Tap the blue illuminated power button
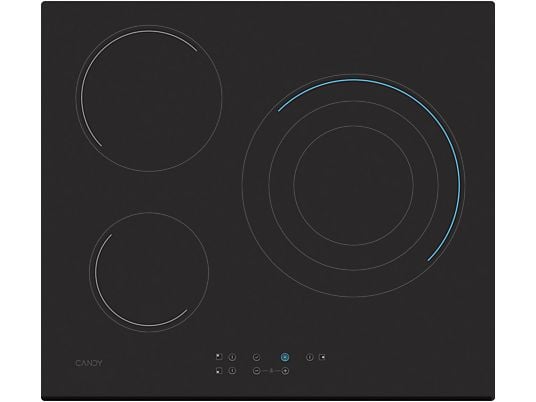 click(285, 358)
